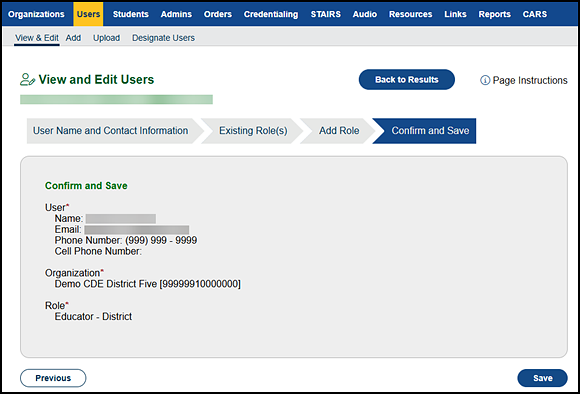Open the Upload subtab
Screen dimensions: 580x394
106,38
